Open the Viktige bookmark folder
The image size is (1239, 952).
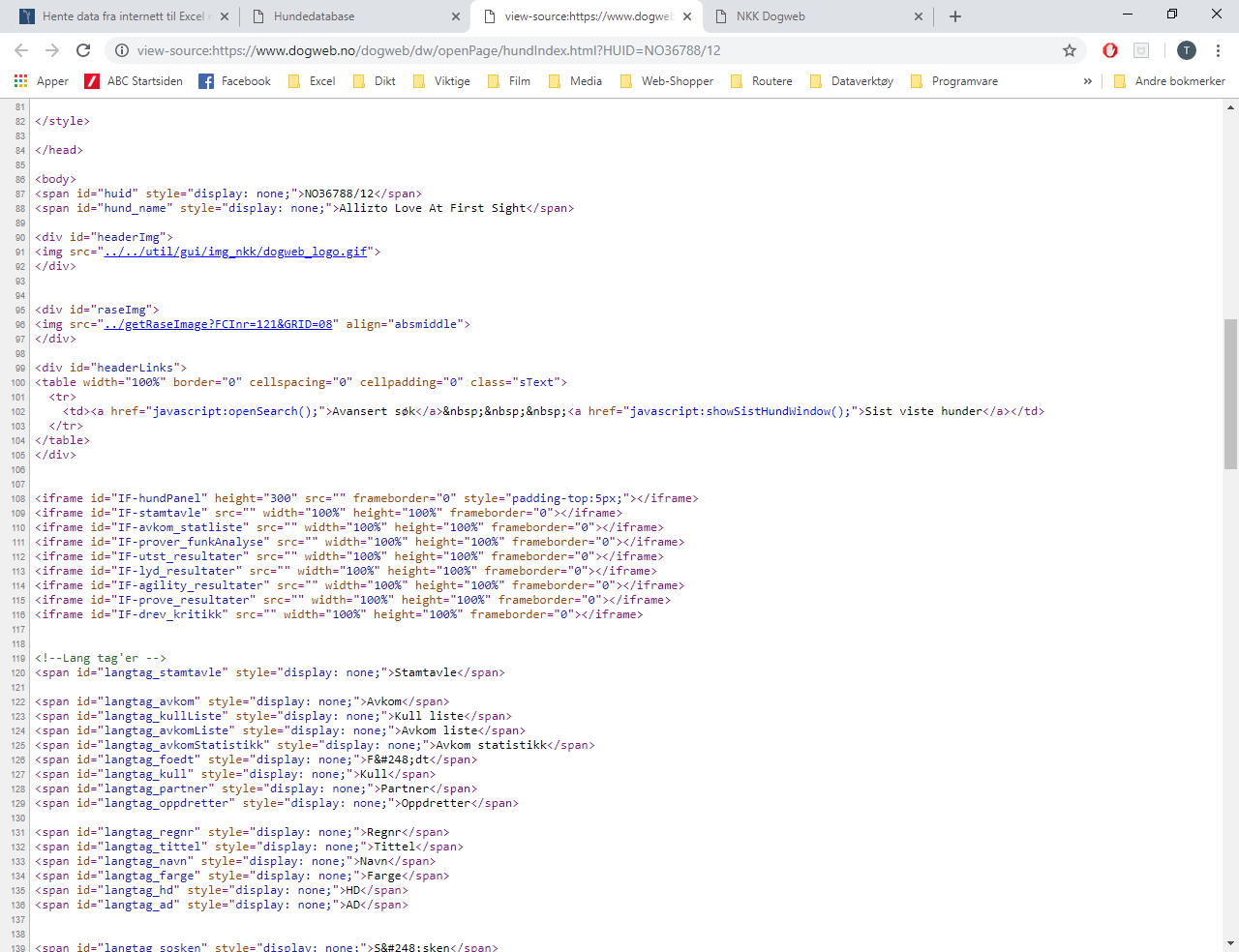(x=441, y=81)
